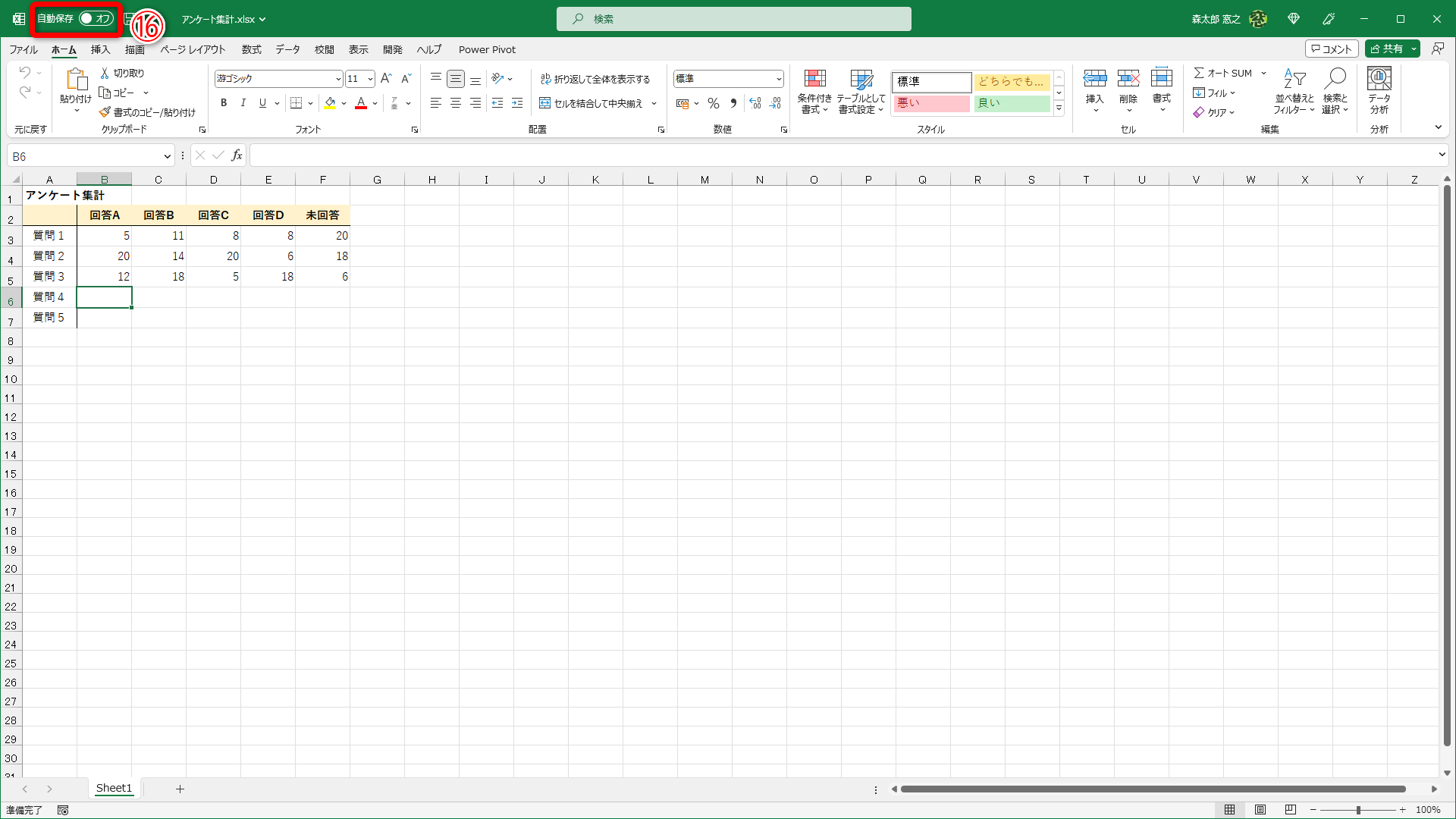
Task: Click the Conditional Formatting icon
Action: (814, 79)
